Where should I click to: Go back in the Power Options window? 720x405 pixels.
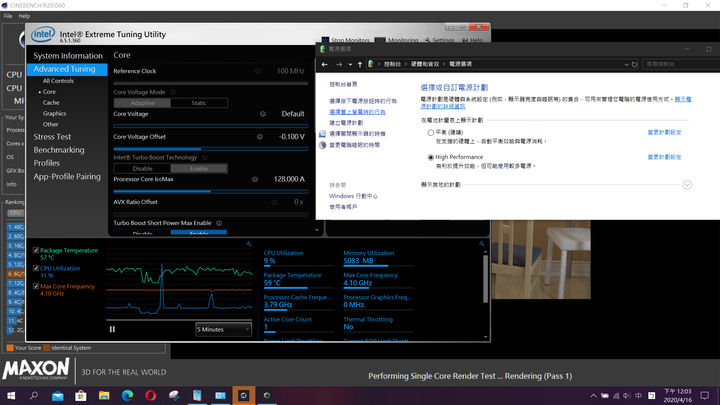tap(325, 64)
